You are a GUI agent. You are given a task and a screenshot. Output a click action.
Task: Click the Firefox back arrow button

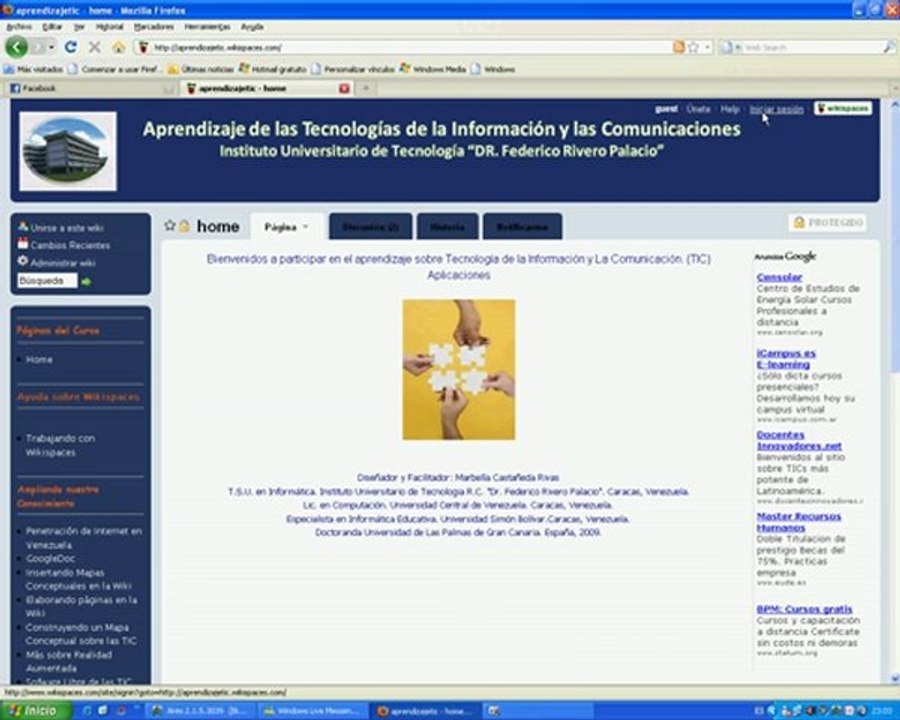(17, 47)
